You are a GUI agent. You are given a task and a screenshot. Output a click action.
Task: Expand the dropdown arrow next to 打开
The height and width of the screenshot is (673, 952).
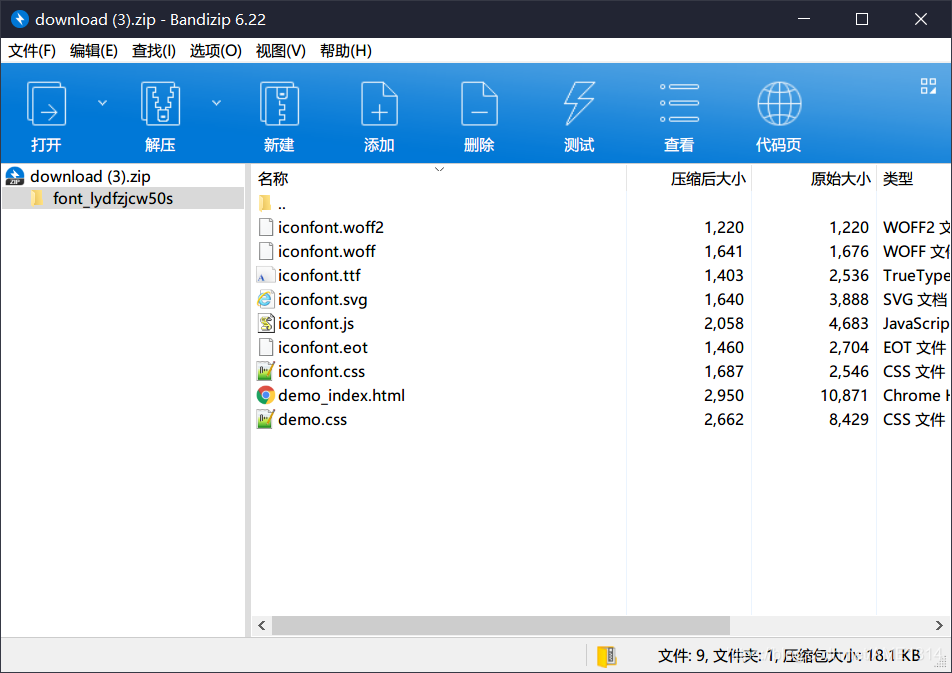(x=103, y=103)
